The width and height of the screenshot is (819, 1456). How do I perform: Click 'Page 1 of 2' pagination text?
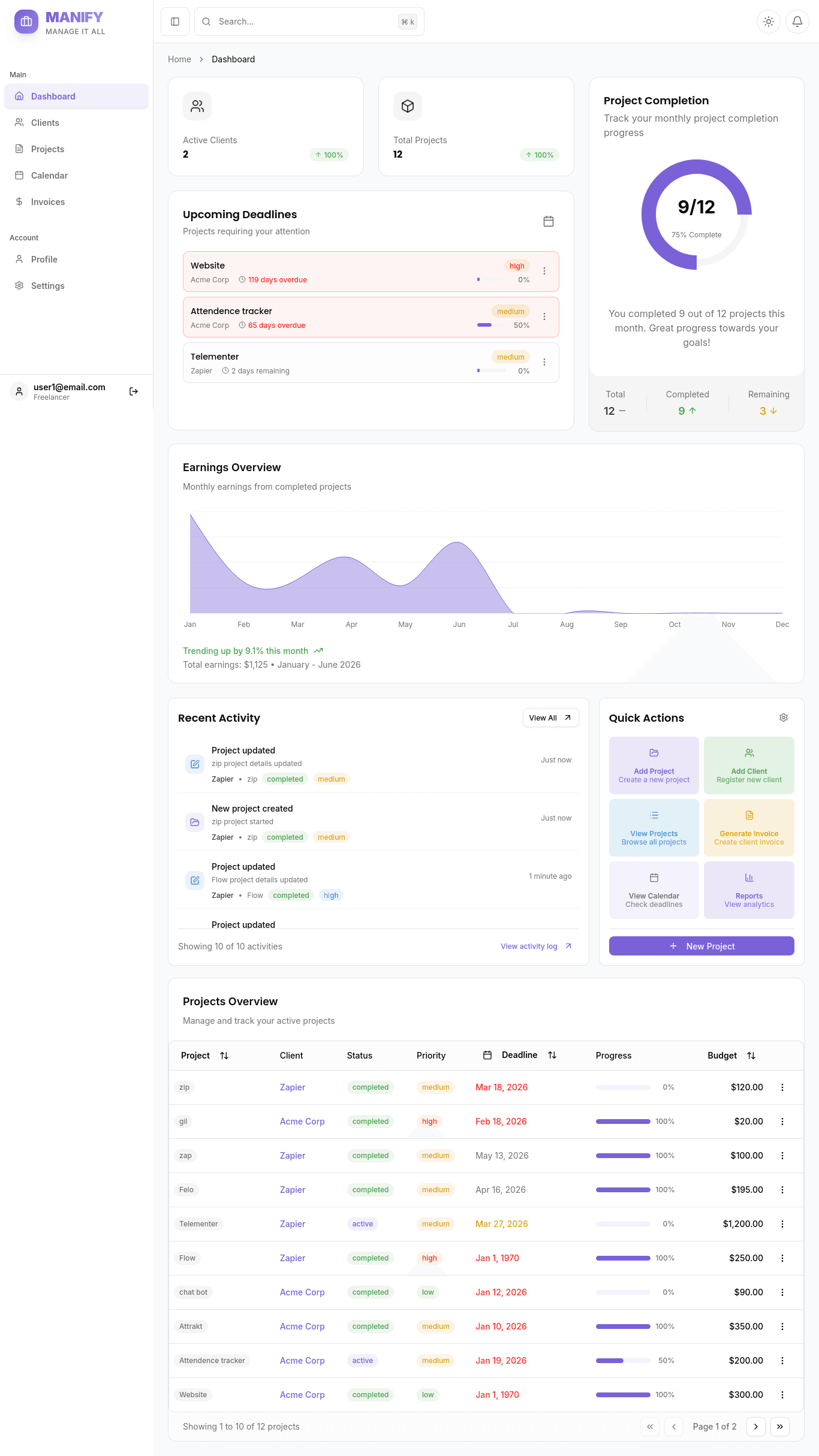[x=714, y=1427]
